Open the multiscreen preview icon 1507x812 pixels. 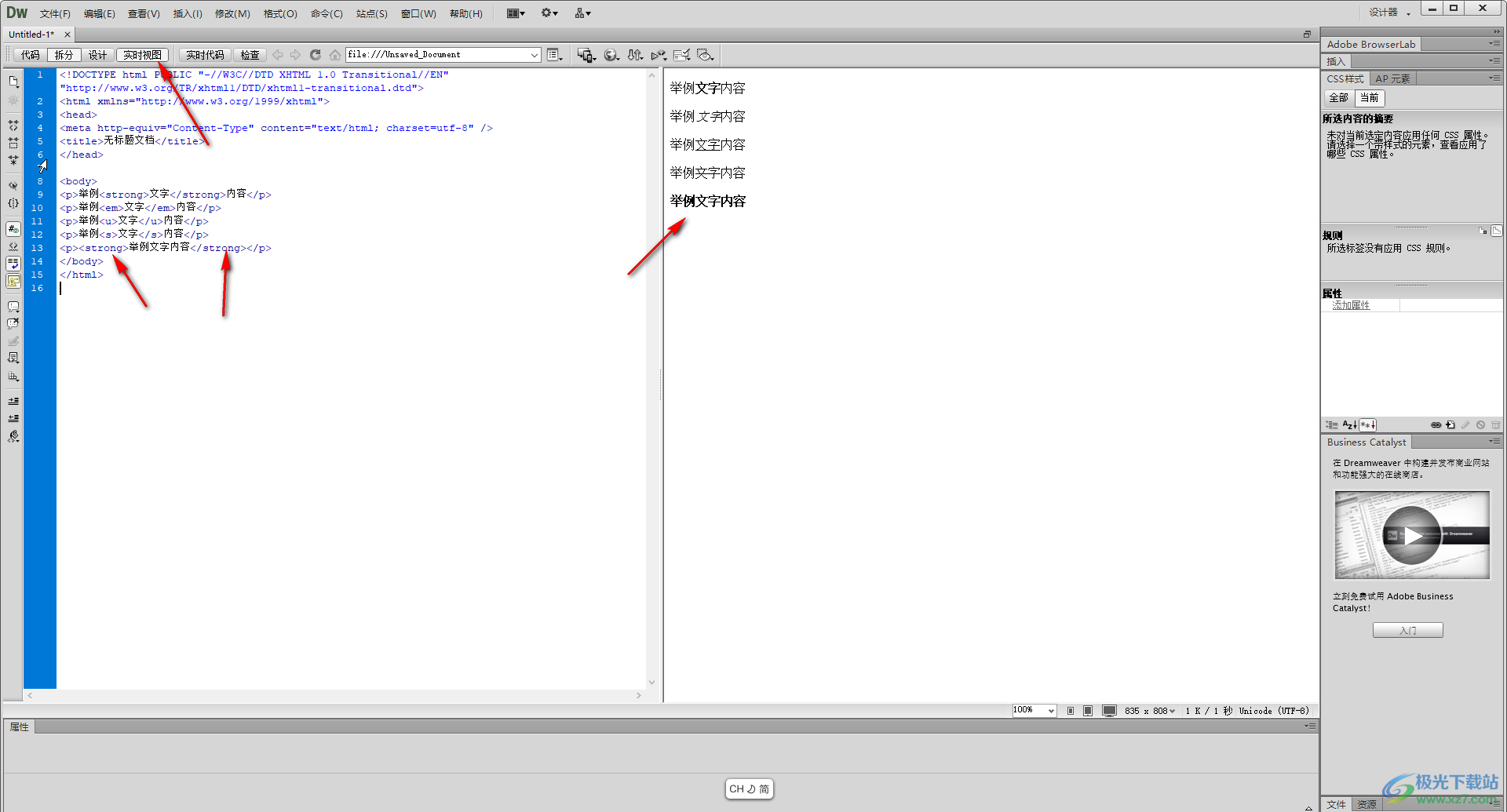click(x=586, y=55)
